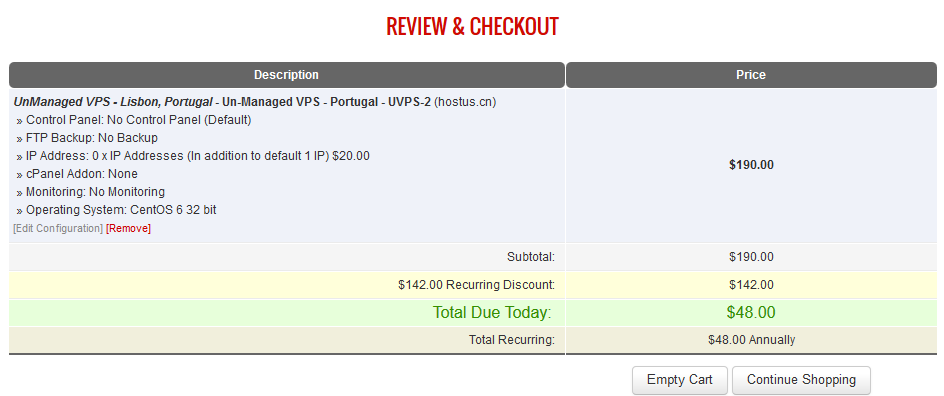Click the Subtotal label
The width and height of the screenshot is (944, 396).
(x=530, y=257)
